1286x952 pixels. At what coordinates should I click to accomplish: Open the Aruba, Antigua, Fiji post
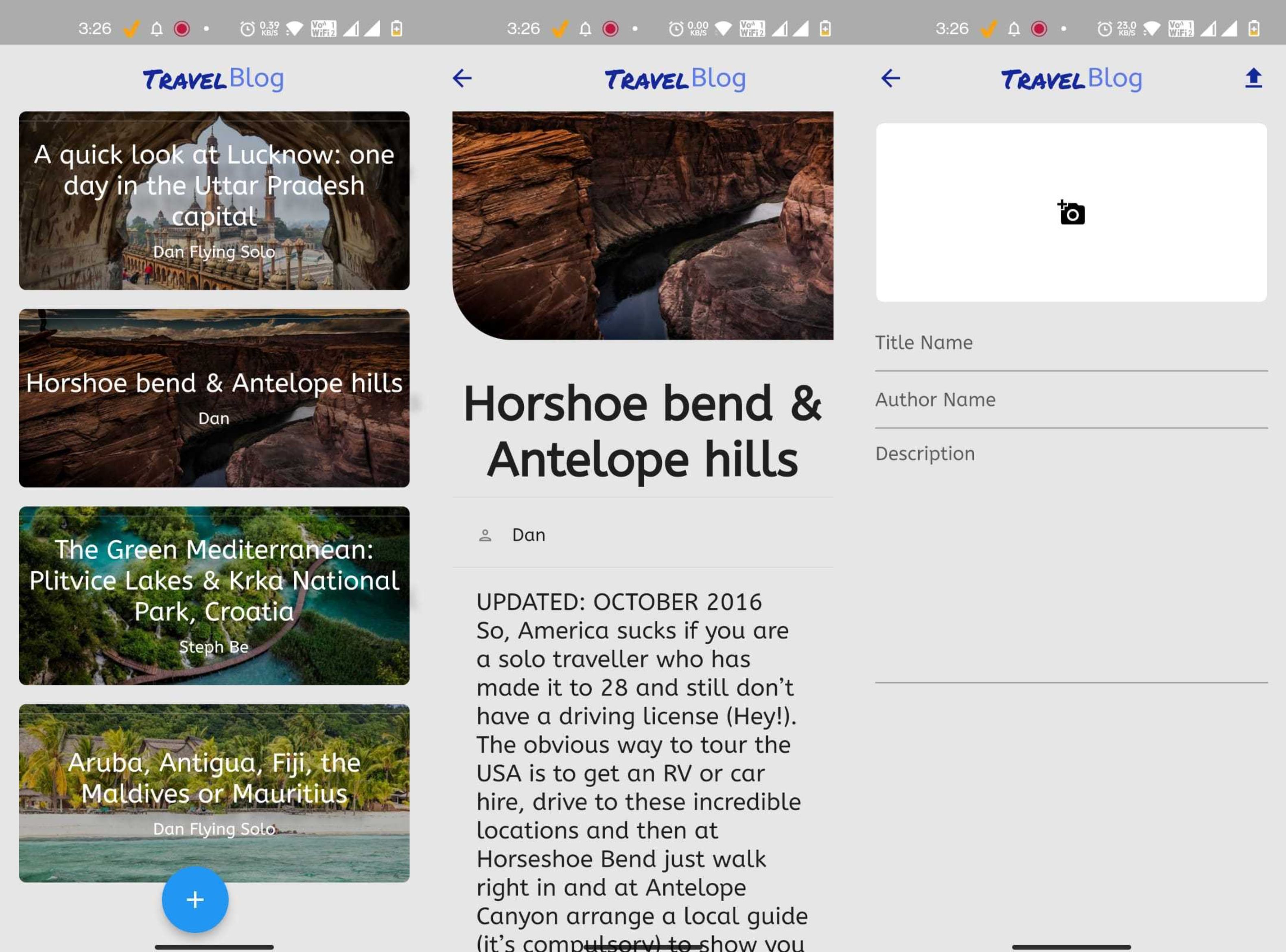pyautogui.click(x=214, y=793)
